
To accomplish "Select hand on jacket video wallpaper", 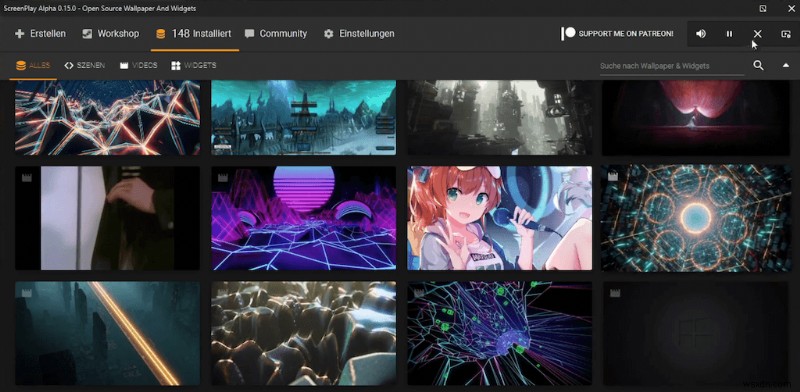I will click(107, 218).
